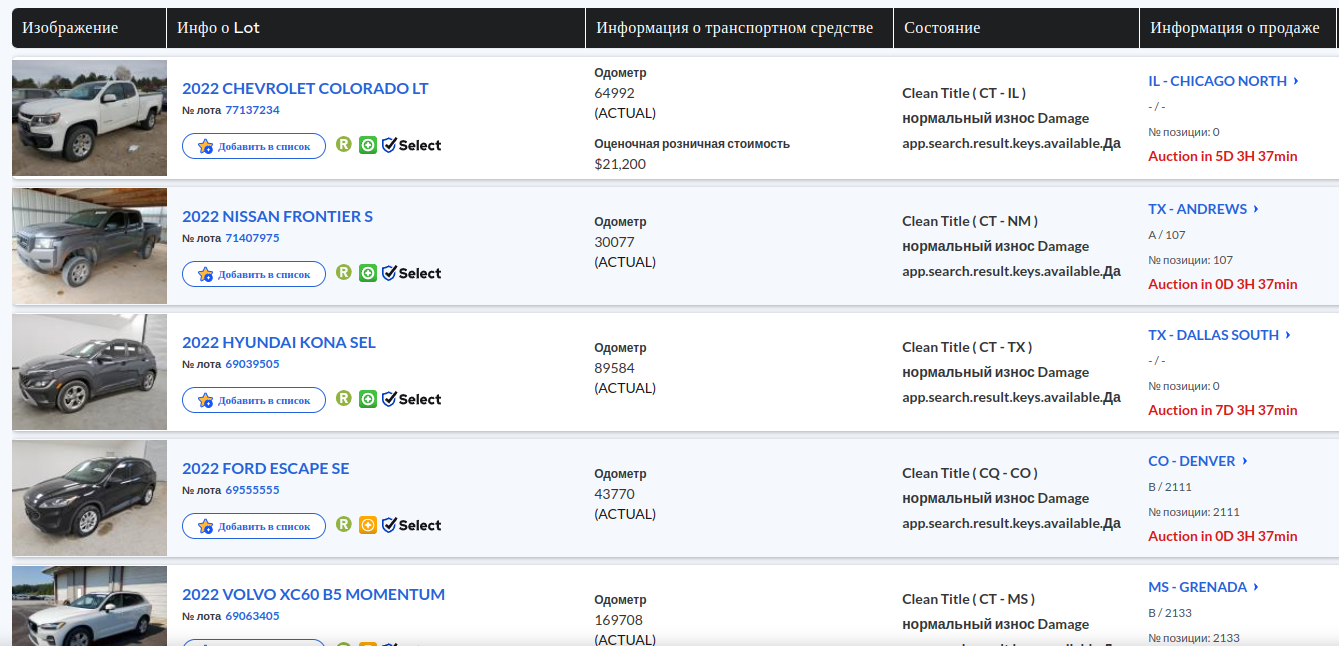View the white Chevrolet Colorado photo
1339x654 pixels.
coord(90,118)
